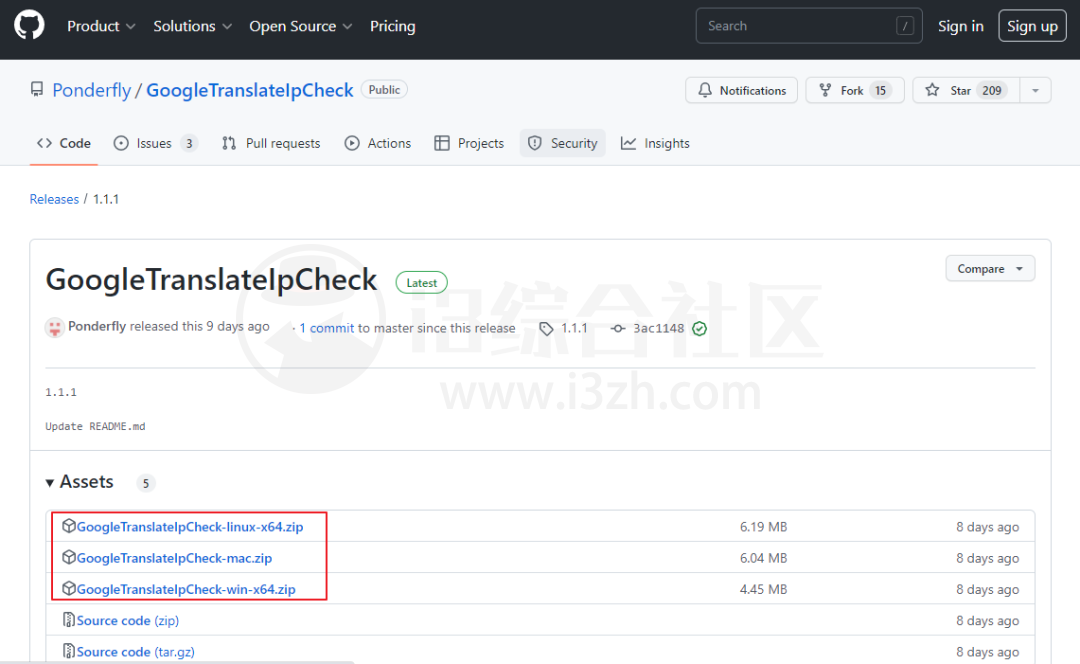
Task: Download Source code (zip)
Action: [x=127, y=621]
